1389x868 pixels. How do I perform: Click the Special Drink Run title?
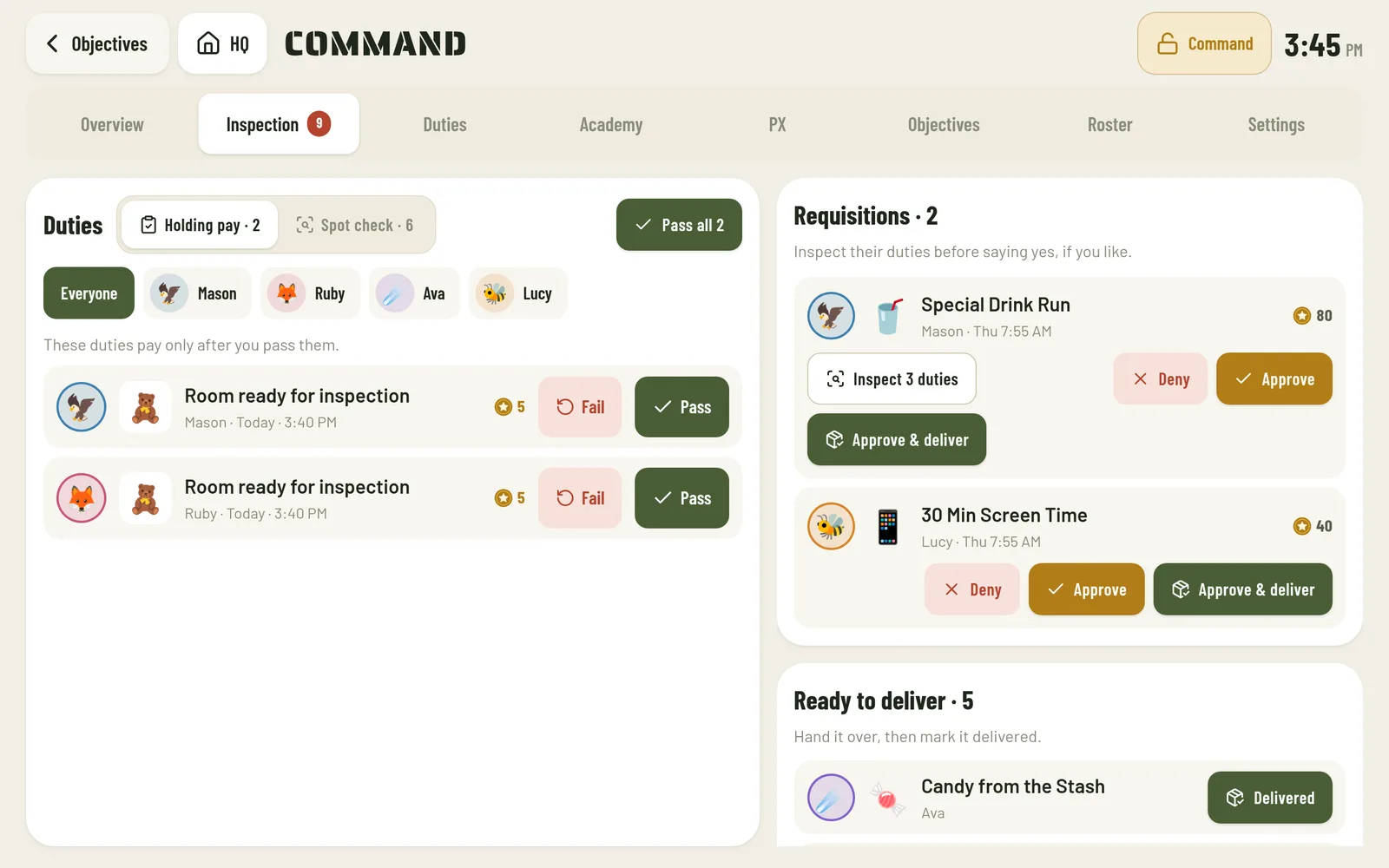[995, 305]
